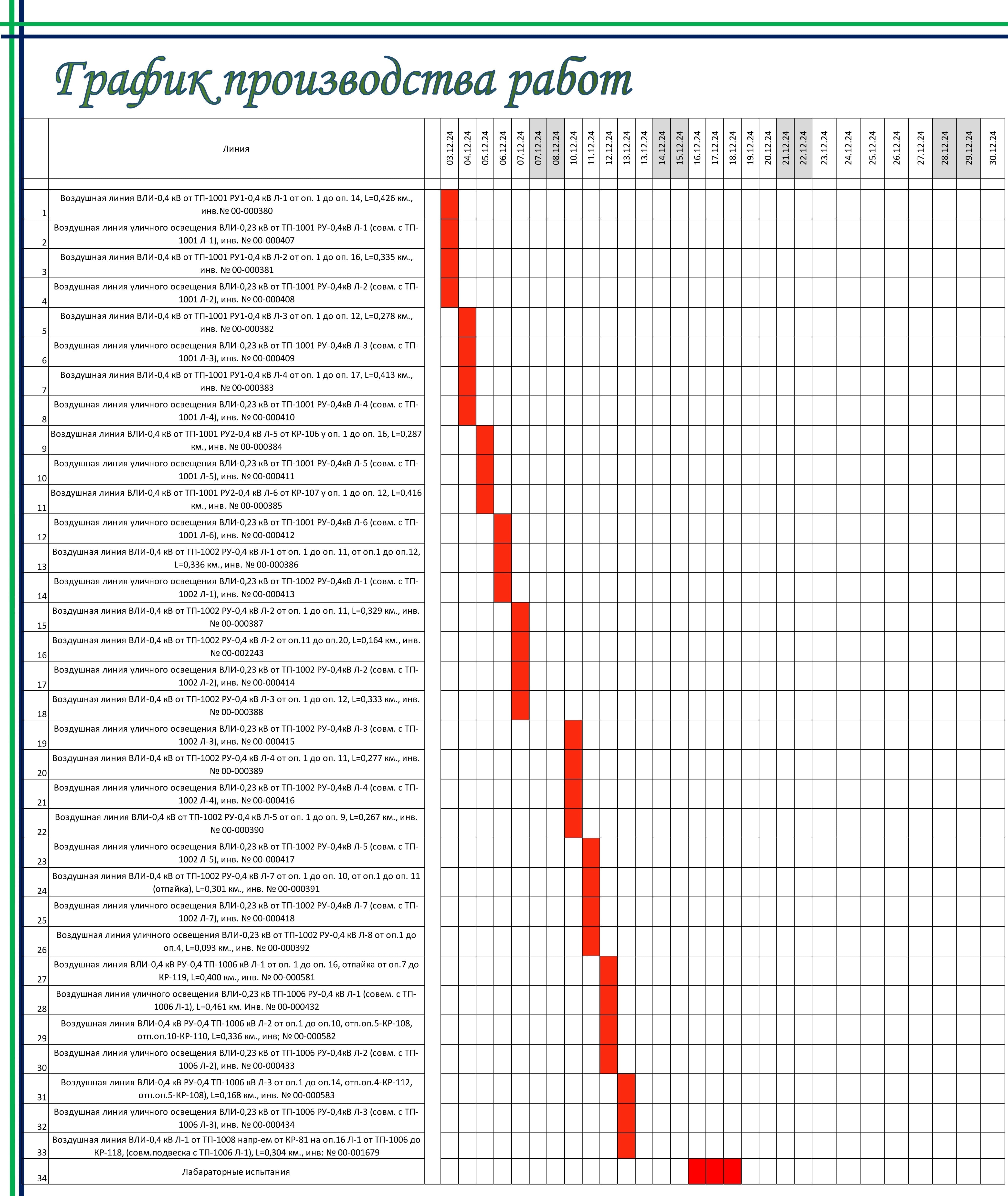Click the 06.12.24 date header
Viewport: 1008px width, 1196px height.
pos(503,149)
